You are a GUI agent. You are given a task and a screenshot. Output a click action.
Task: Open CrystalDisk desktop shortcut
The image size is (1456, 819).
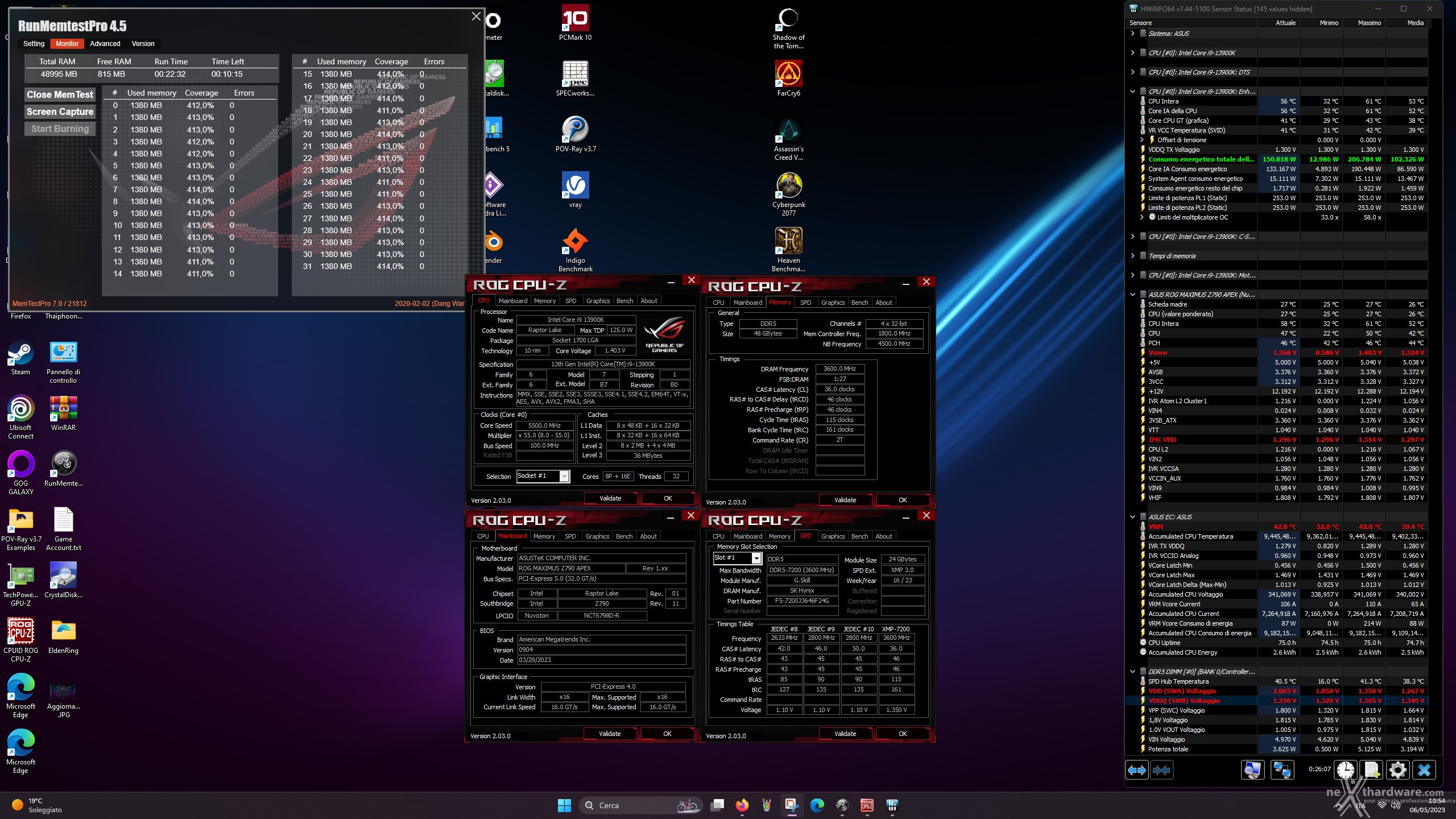[x=63, y=580]
